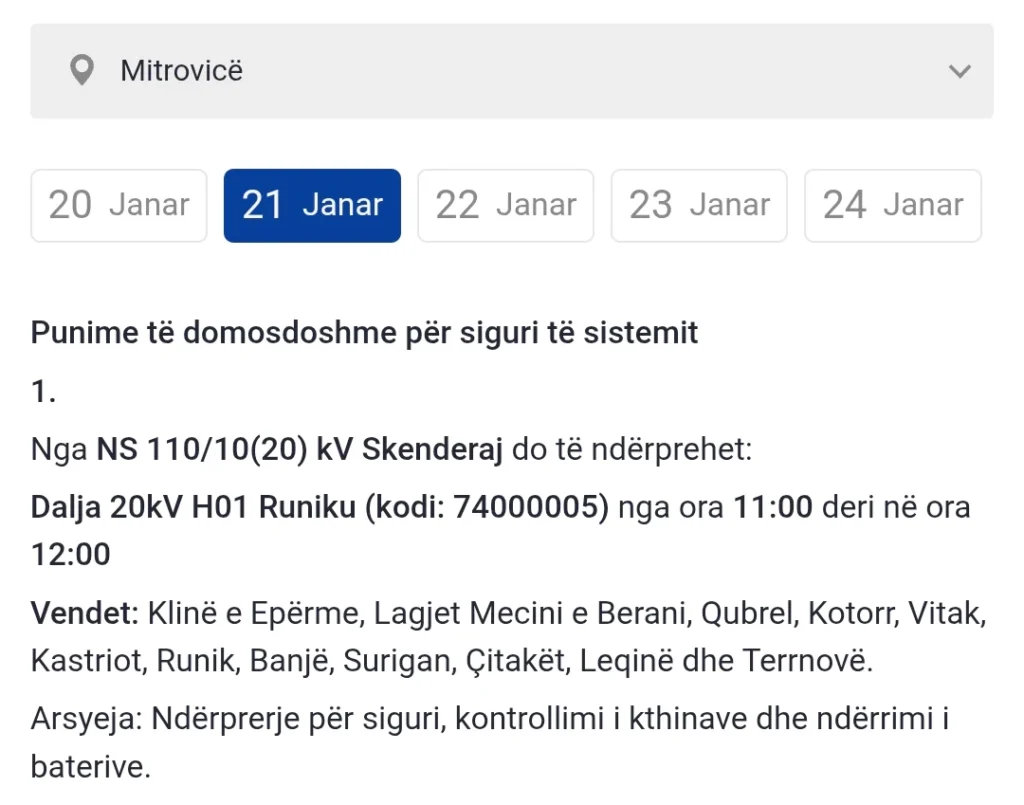Switch to the 20 Janar tab
The height and width of the screenshot is (805, 1024).
tap(119, 205)
